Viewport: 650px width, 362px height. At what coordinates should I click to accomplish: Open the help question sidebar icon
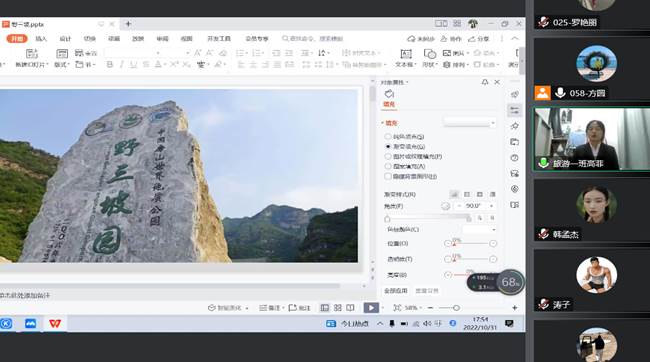[515, 158]
